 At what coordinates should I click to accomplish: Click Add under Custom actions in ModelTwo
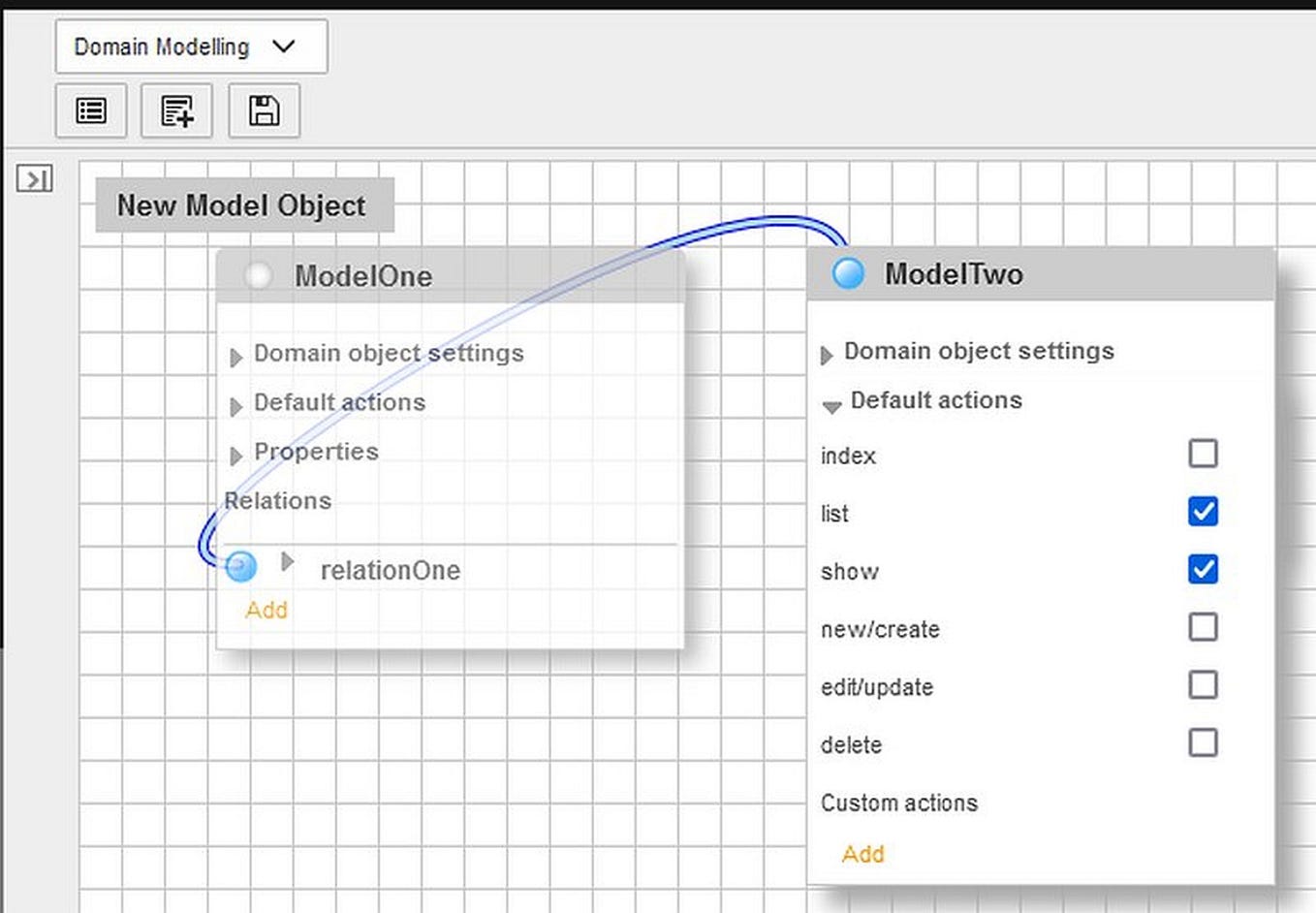[x=862, y=854]
